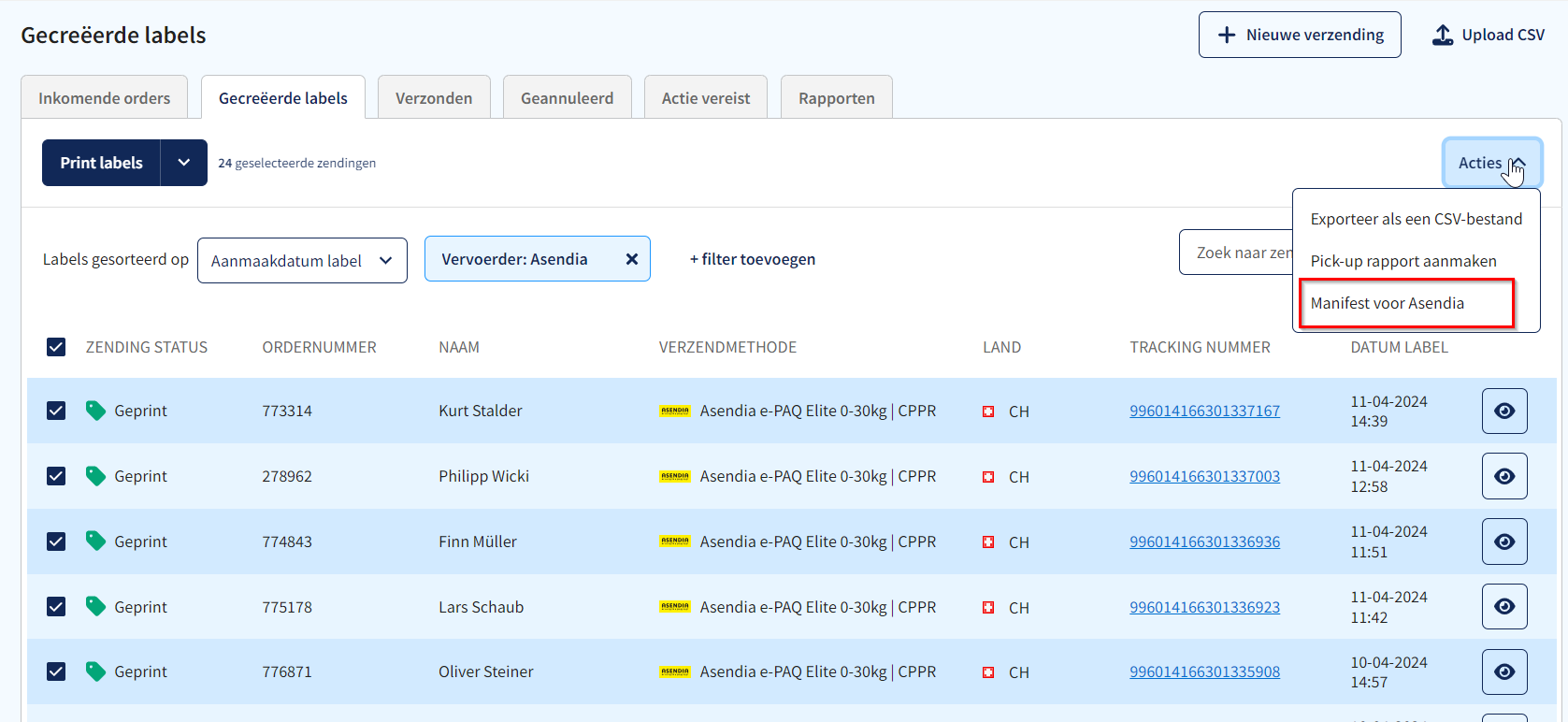Choose Pick-up rapport aanmaken
The image size is (1568, 722).
point(1403,261)
